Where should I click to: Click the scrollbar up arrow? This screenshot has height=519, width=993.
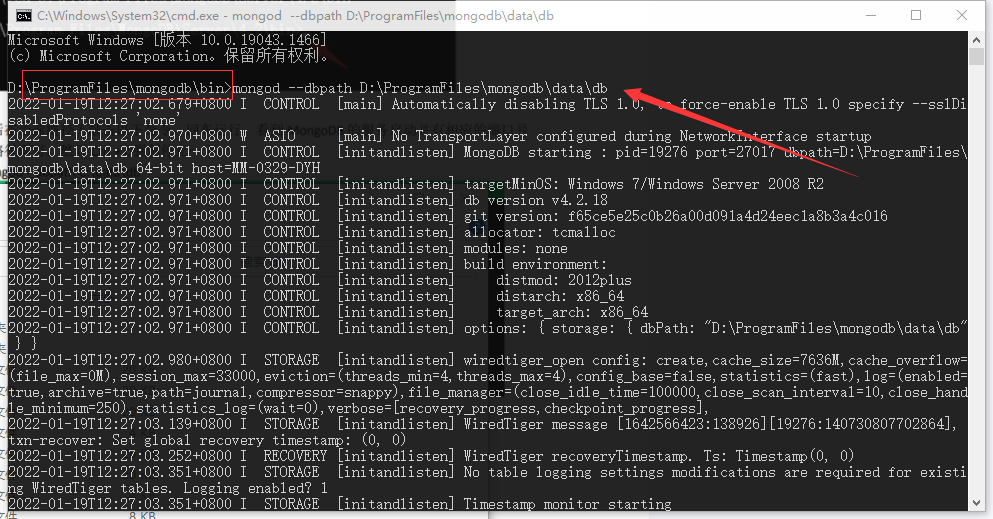976,39
